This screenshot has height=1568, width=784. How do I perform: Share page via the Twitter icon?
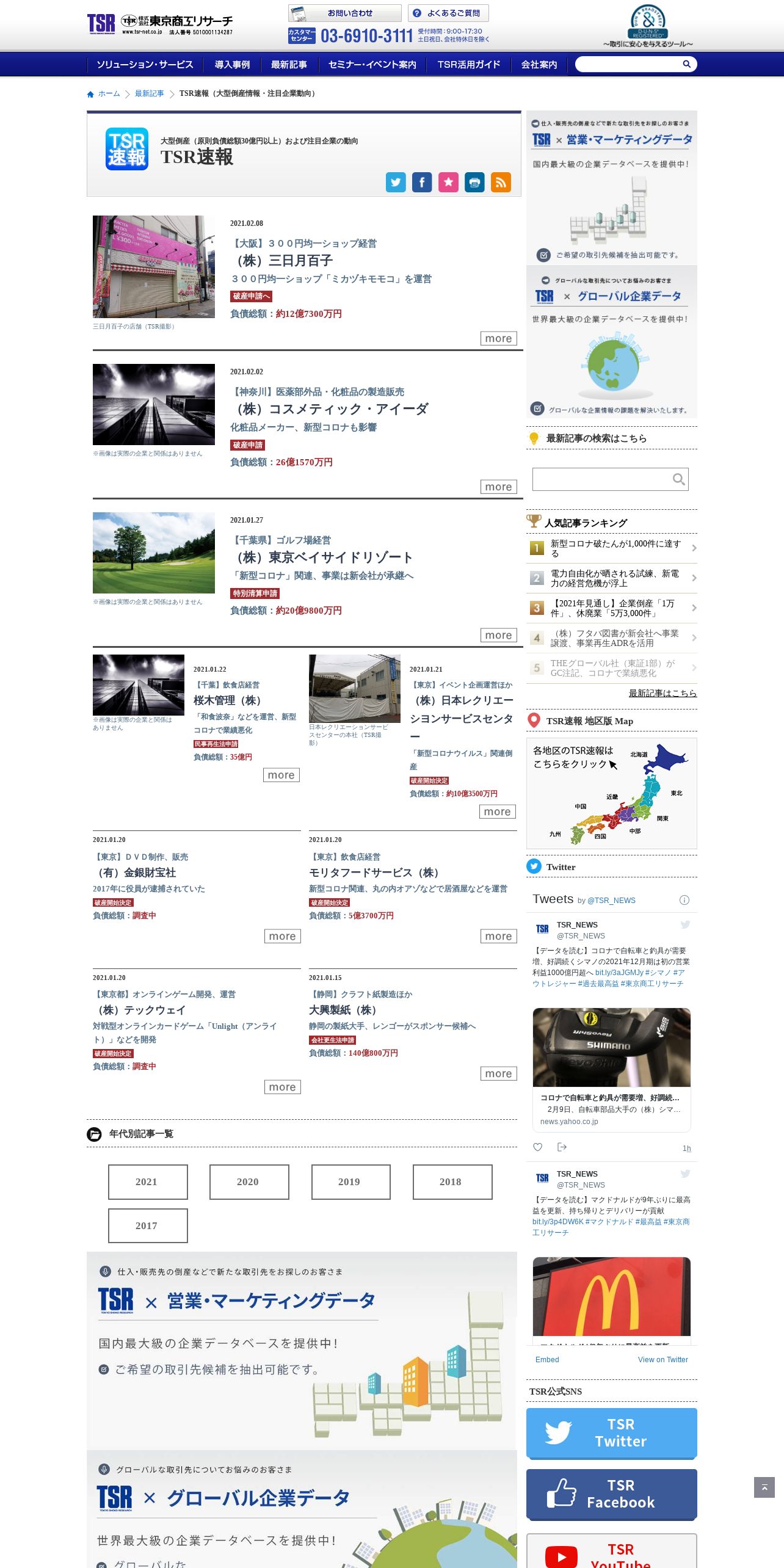pyautogui.click(x=396, y=182)
